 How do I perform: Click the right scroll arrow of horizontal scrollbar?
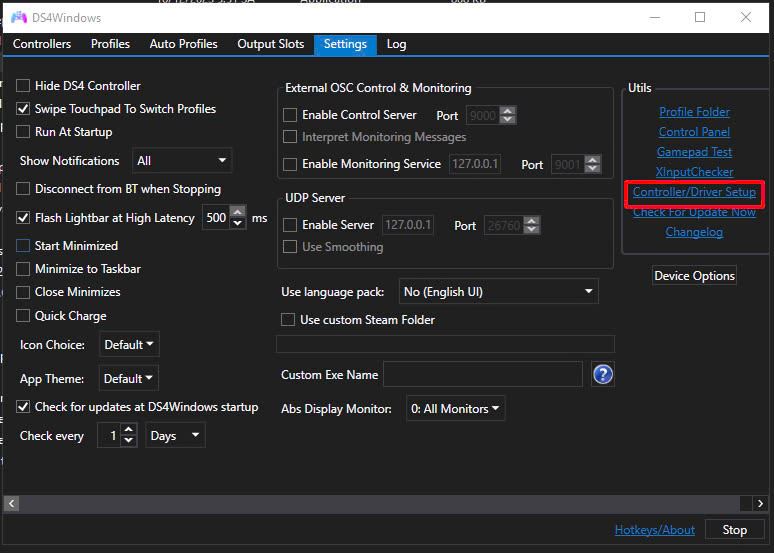[x=760, y=504]
